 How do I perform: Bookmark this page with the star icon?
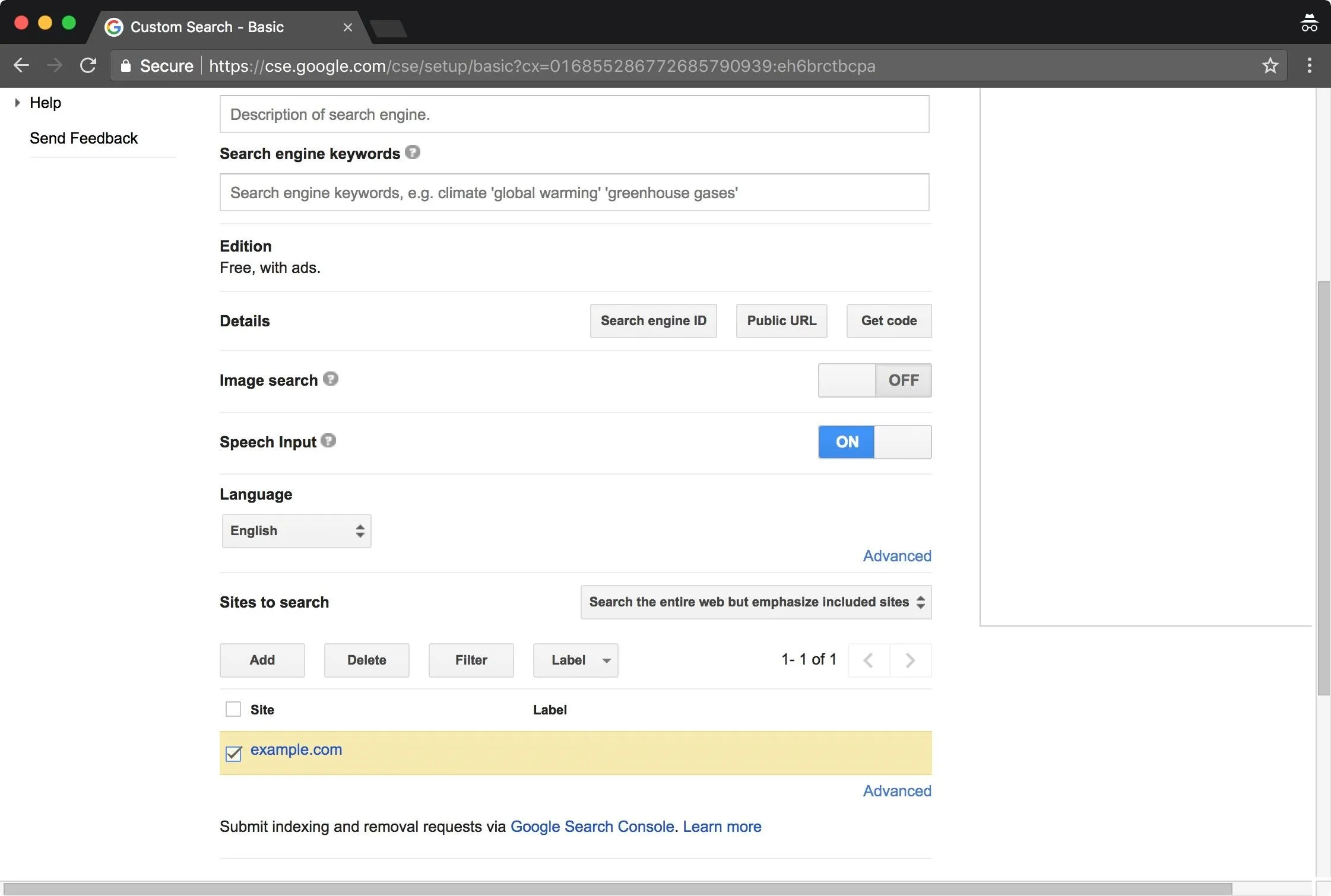pos(1270,65)
